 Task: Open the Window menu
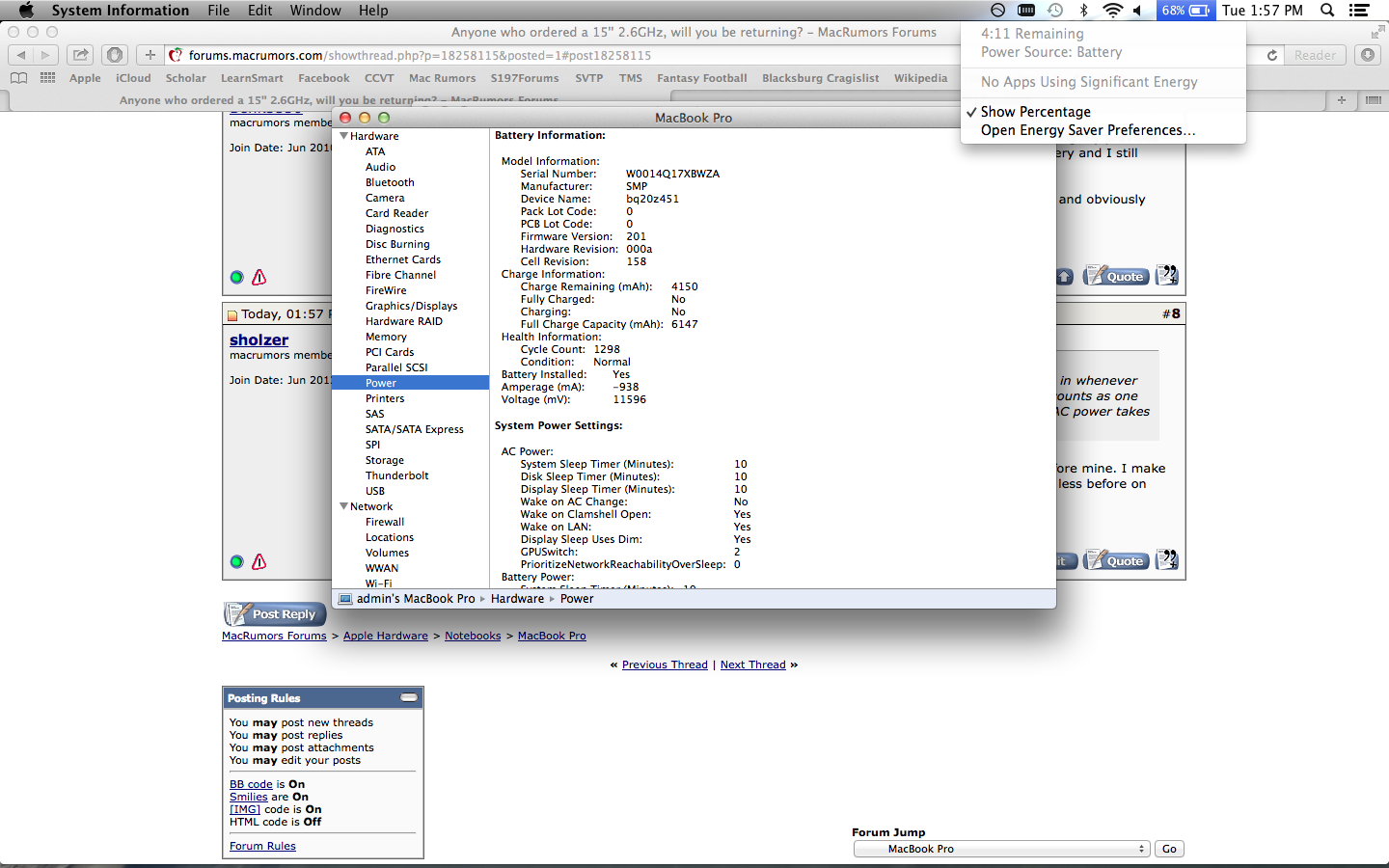tap(315, 11)
